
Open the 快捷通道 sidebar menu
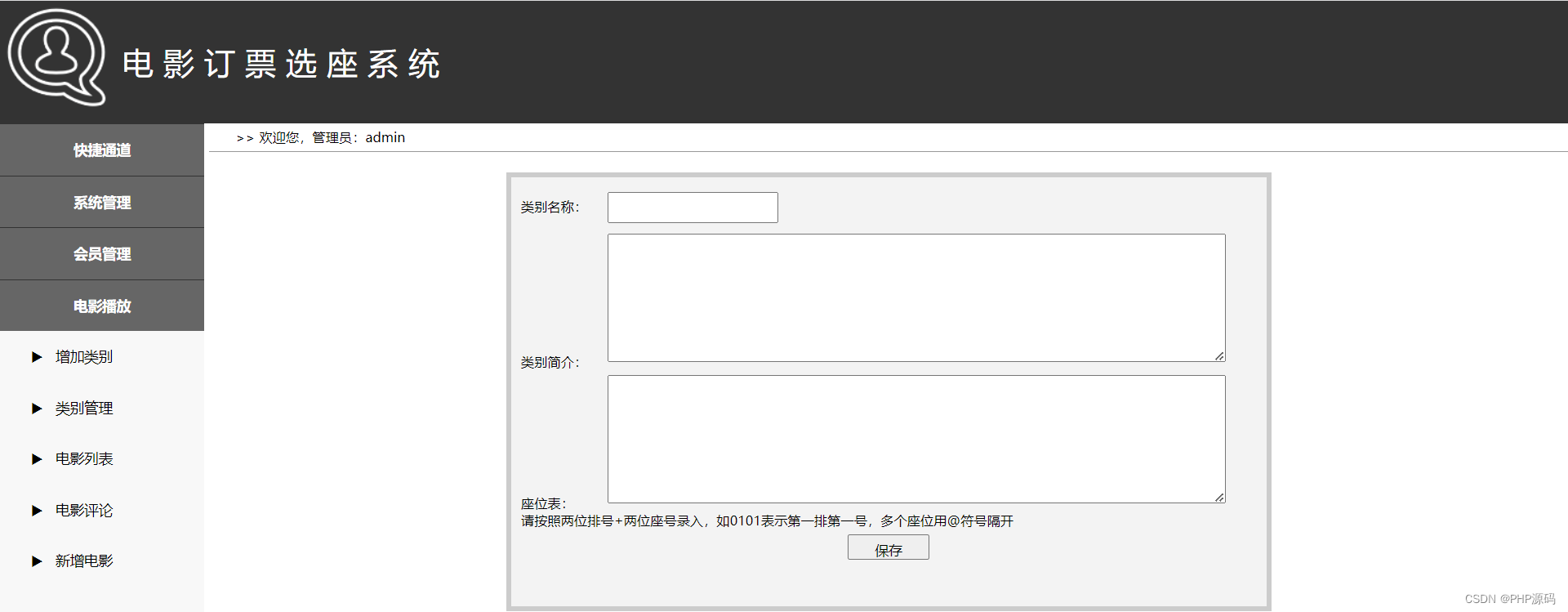102,150
